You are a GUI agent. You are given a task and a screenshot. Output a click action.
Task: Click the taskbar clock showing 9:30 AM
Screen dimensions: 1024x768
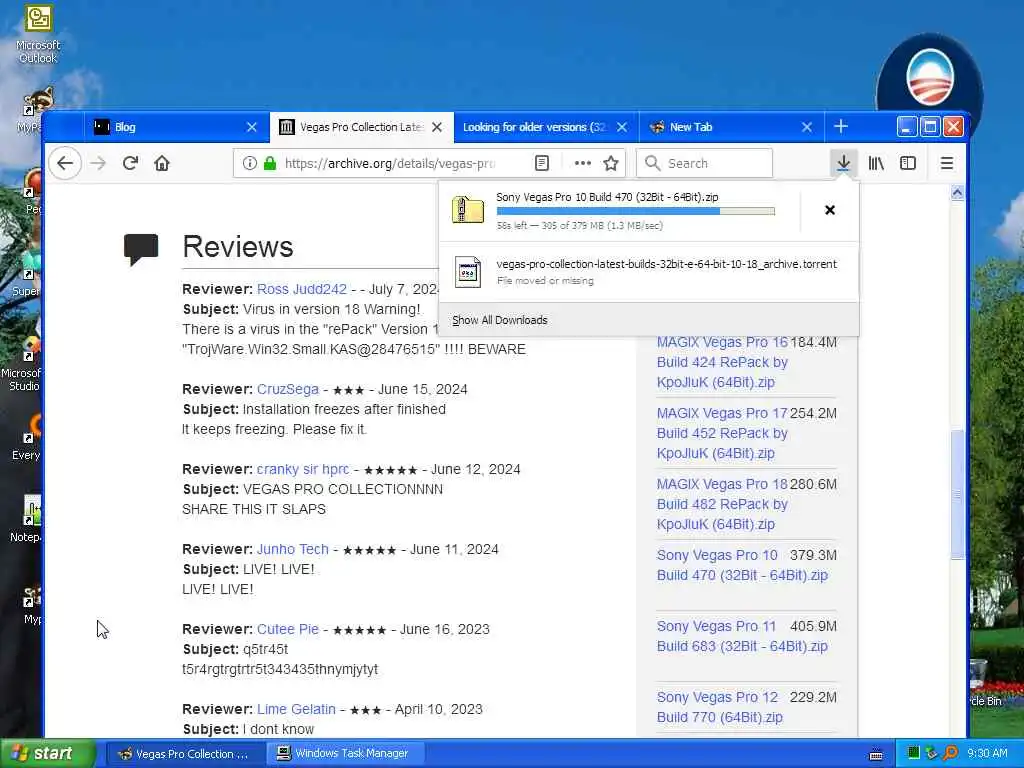pos(987,754)
